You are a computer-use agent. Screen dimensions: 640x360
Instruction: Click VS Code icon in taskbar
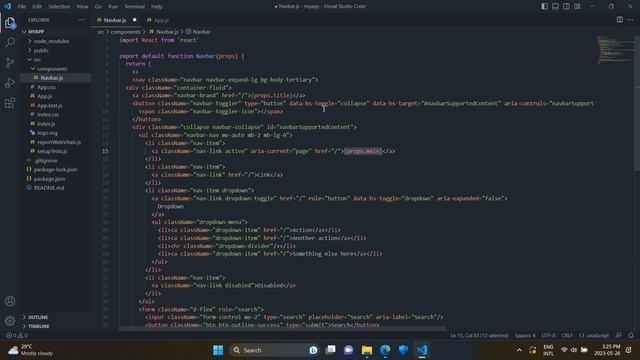click(422, 350)
